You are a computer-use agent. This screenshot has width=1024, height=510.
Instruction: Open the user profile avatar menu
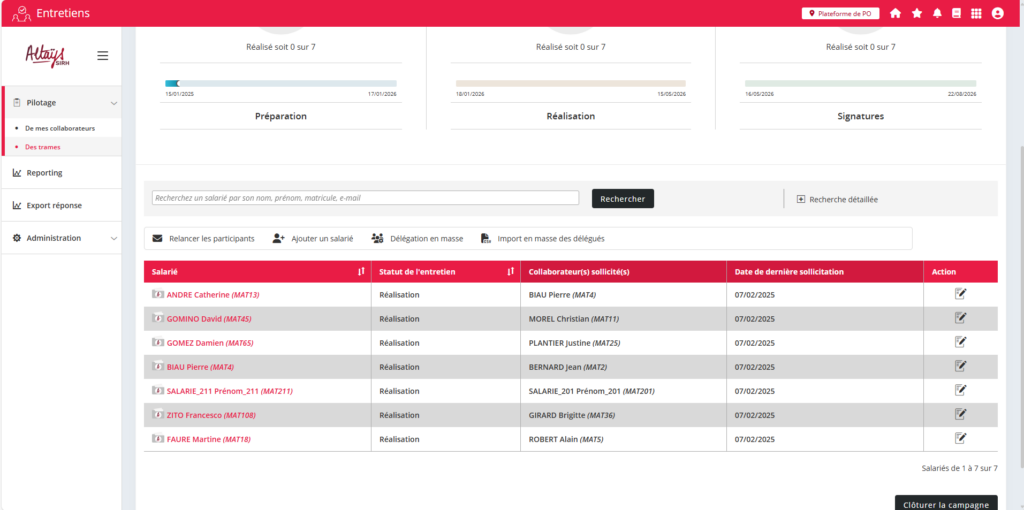coord(997,13)
